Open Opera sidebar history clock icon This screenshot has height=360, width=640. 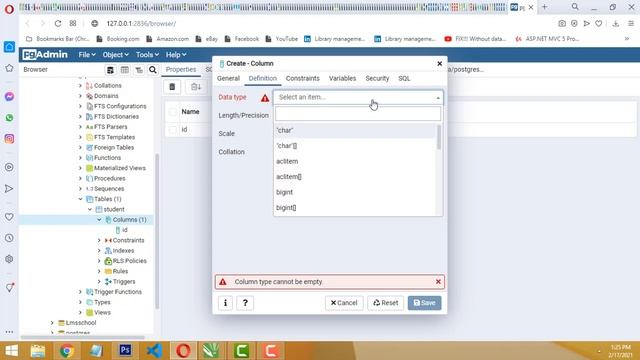point(9,238)
